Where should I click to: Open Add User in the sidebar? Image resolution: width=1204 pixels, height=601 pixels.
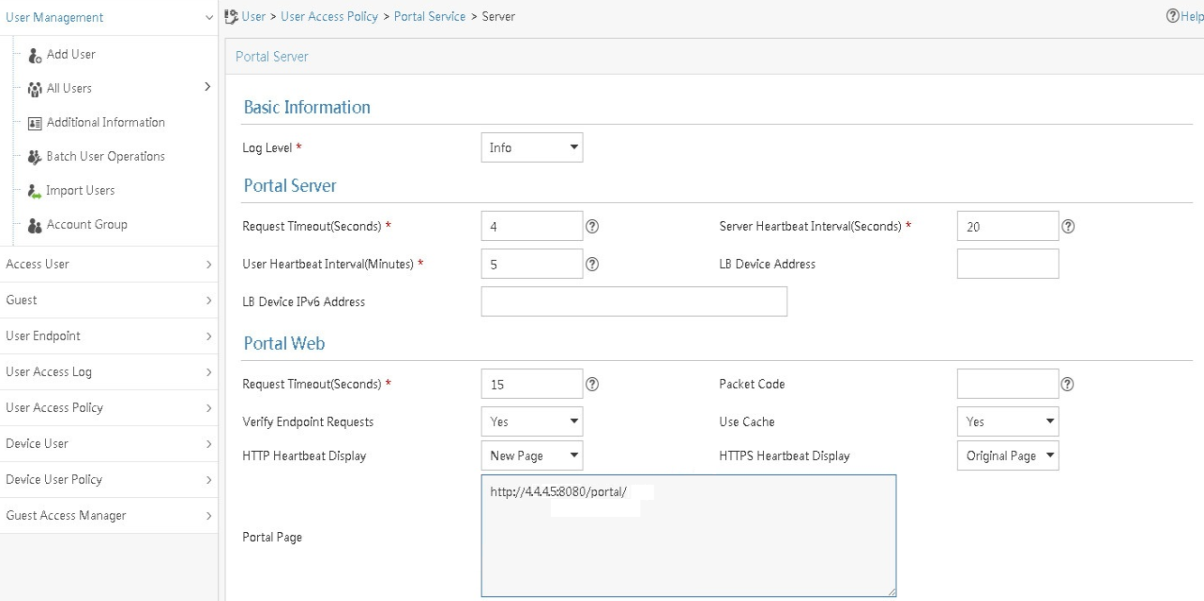71,55
